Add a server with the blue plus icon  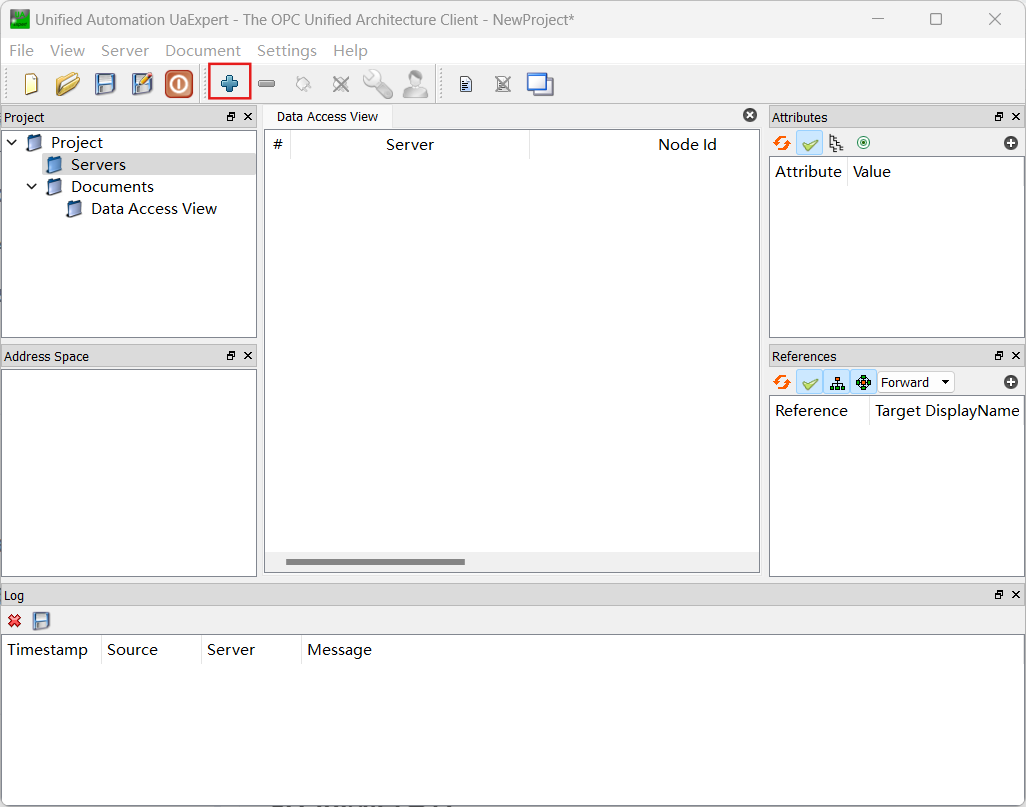tap(229, 83)
